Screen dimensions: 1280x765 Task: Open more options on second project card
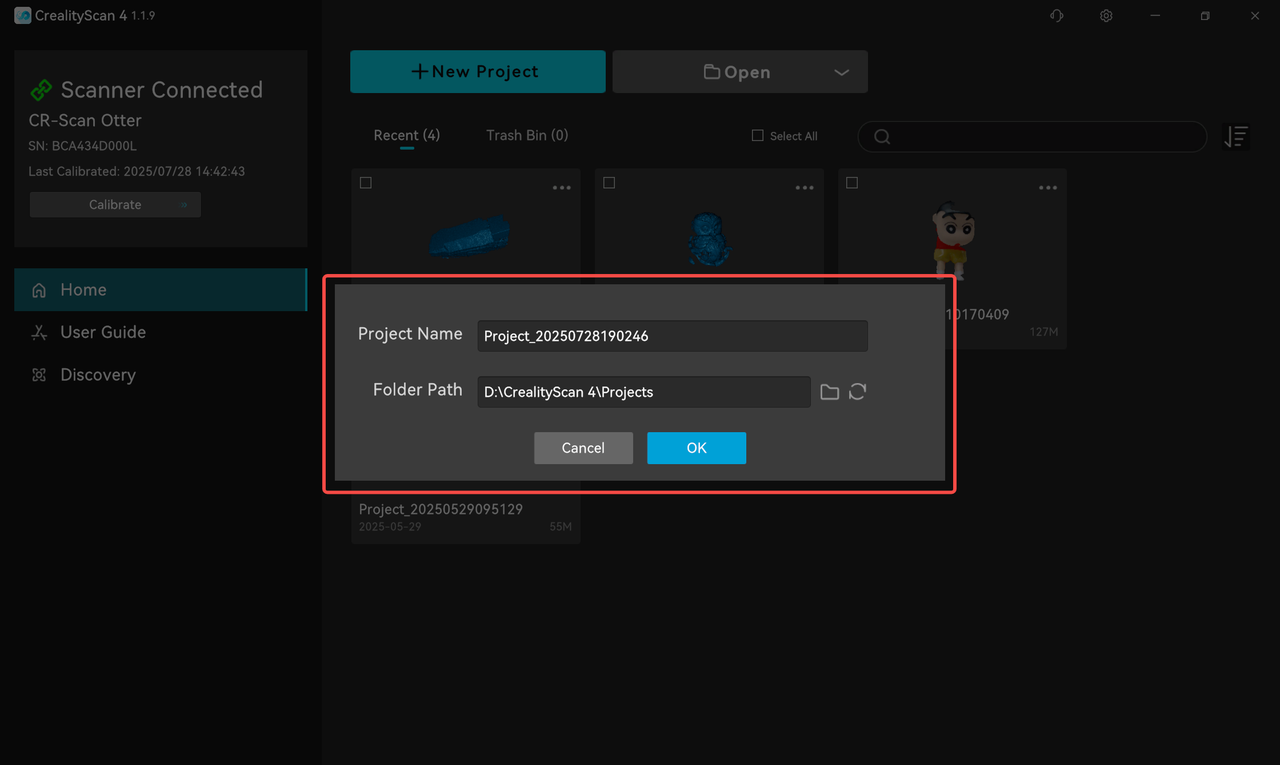(x=804, y=188)
